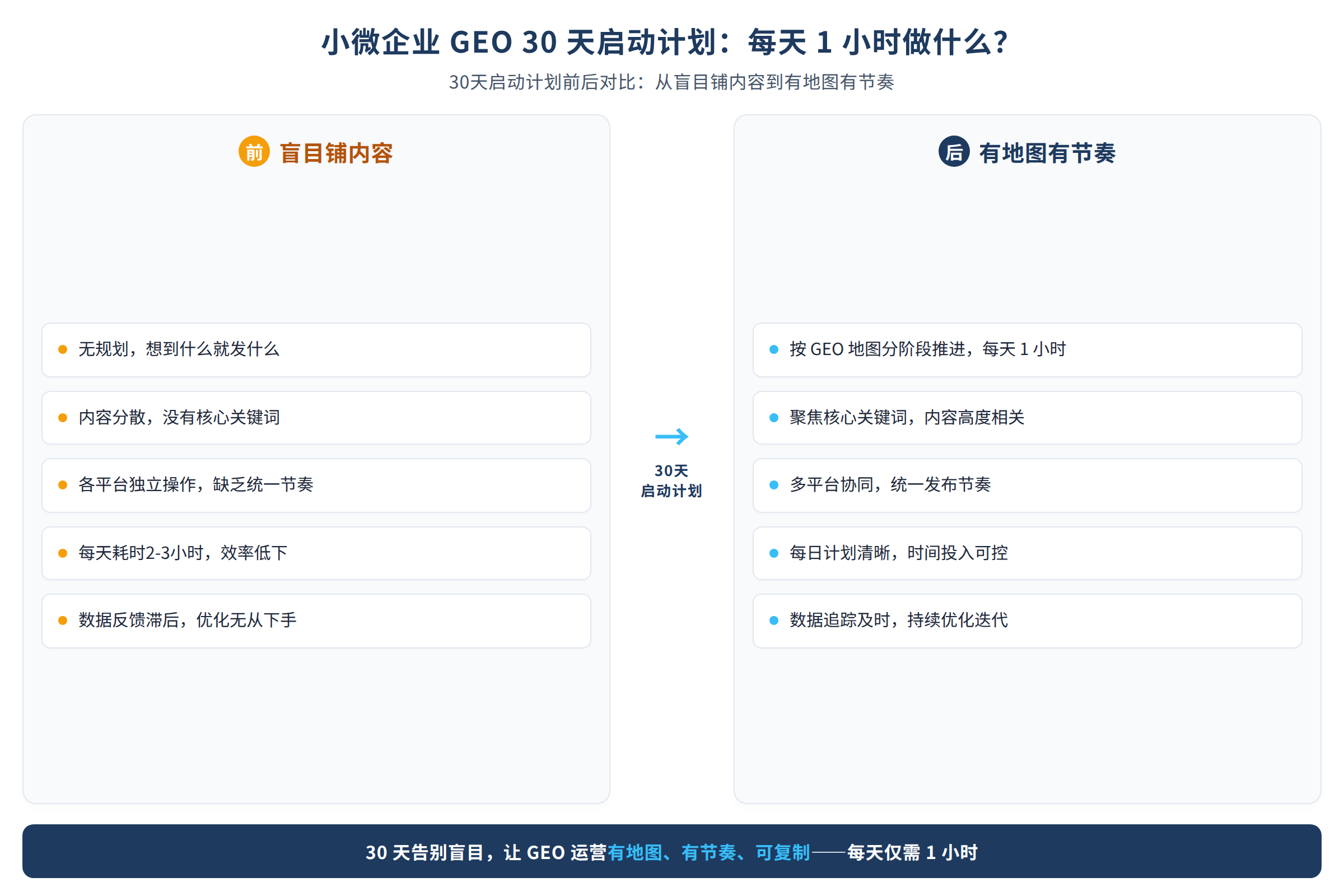
Task: Click the 30天启动计划 center label
Action: tap(671, 480)
